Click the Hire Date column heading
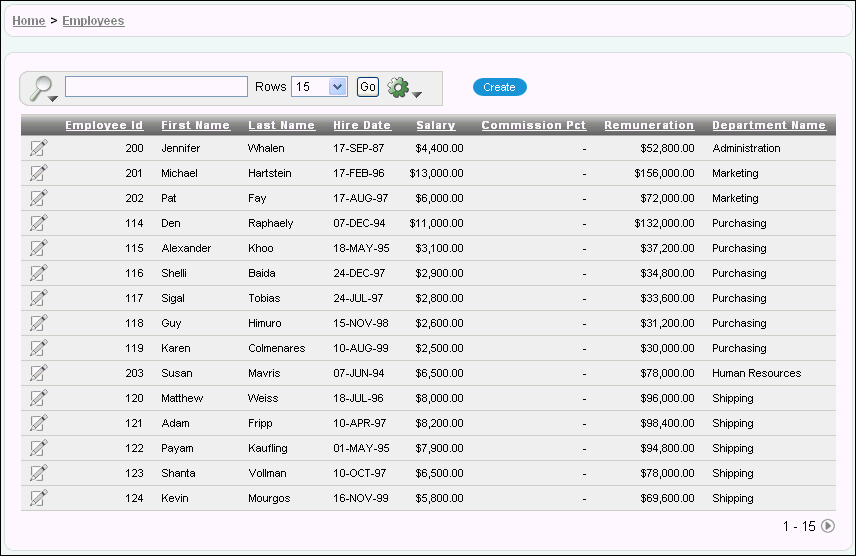The height and width of the screenshot is (556, 856). (362, 125)
